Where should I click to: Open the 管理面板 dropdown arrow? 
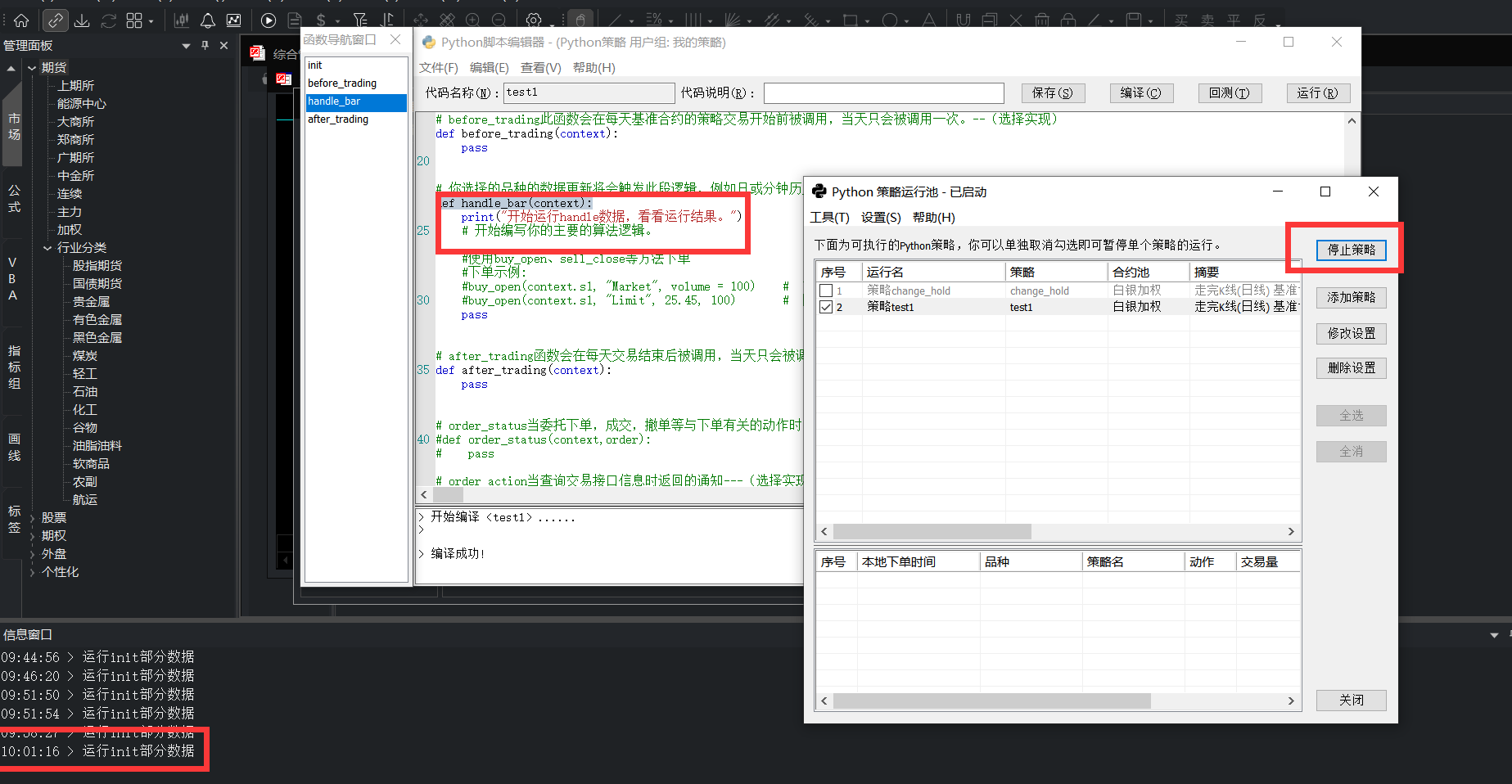tap(186, 46)
